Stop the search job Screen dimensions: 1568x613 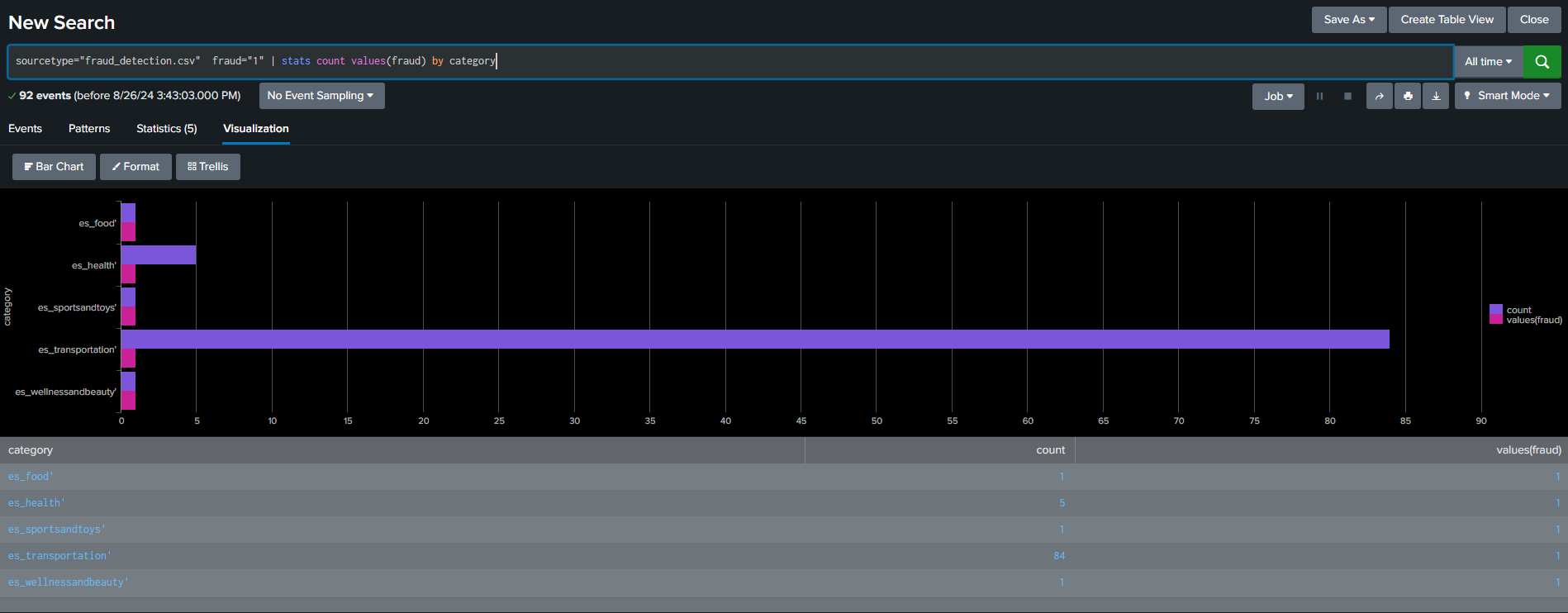1347,97
